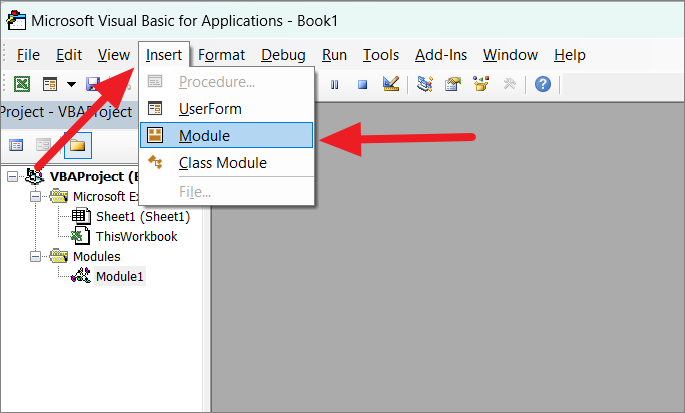
Task: Select Module1 in project tree
Action: click(x=120, y=277)
